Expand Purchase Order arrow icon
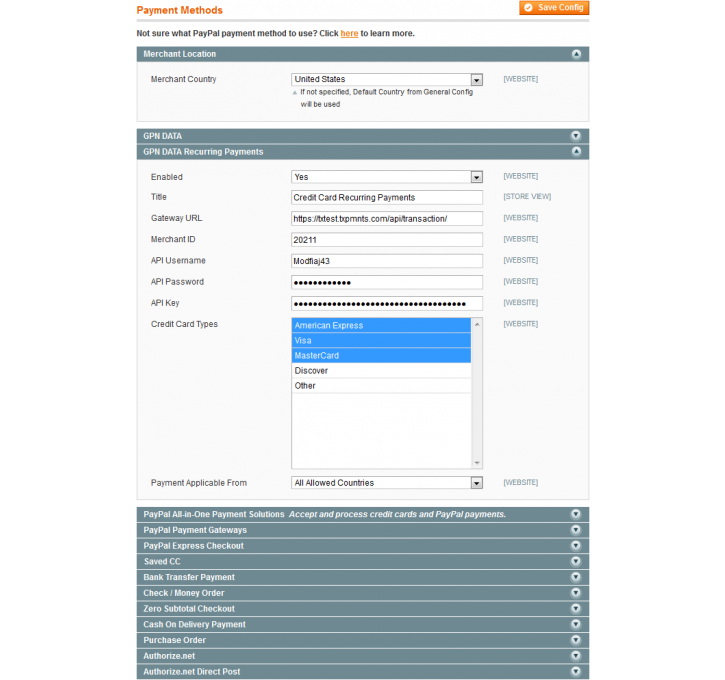 [x=576, y=640]
